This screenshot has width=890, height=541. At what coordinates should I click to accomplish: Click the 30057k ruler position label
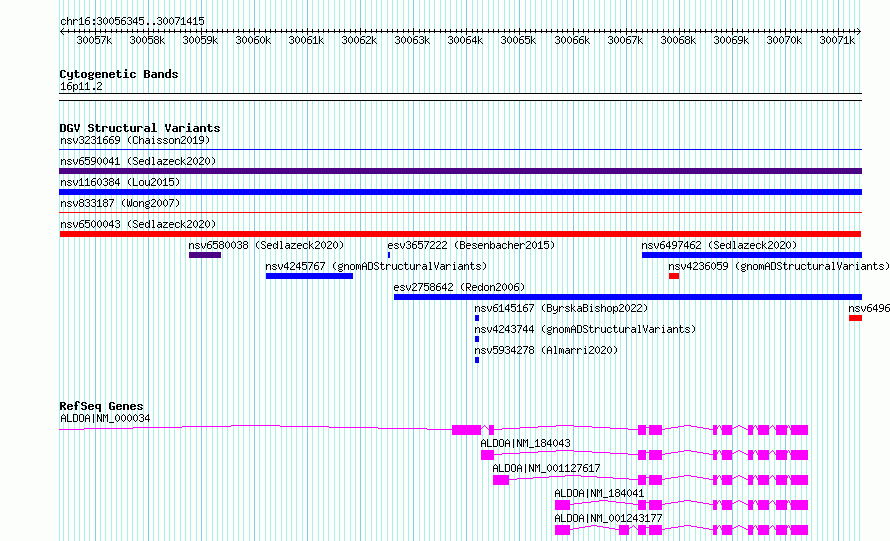(94, 40)
